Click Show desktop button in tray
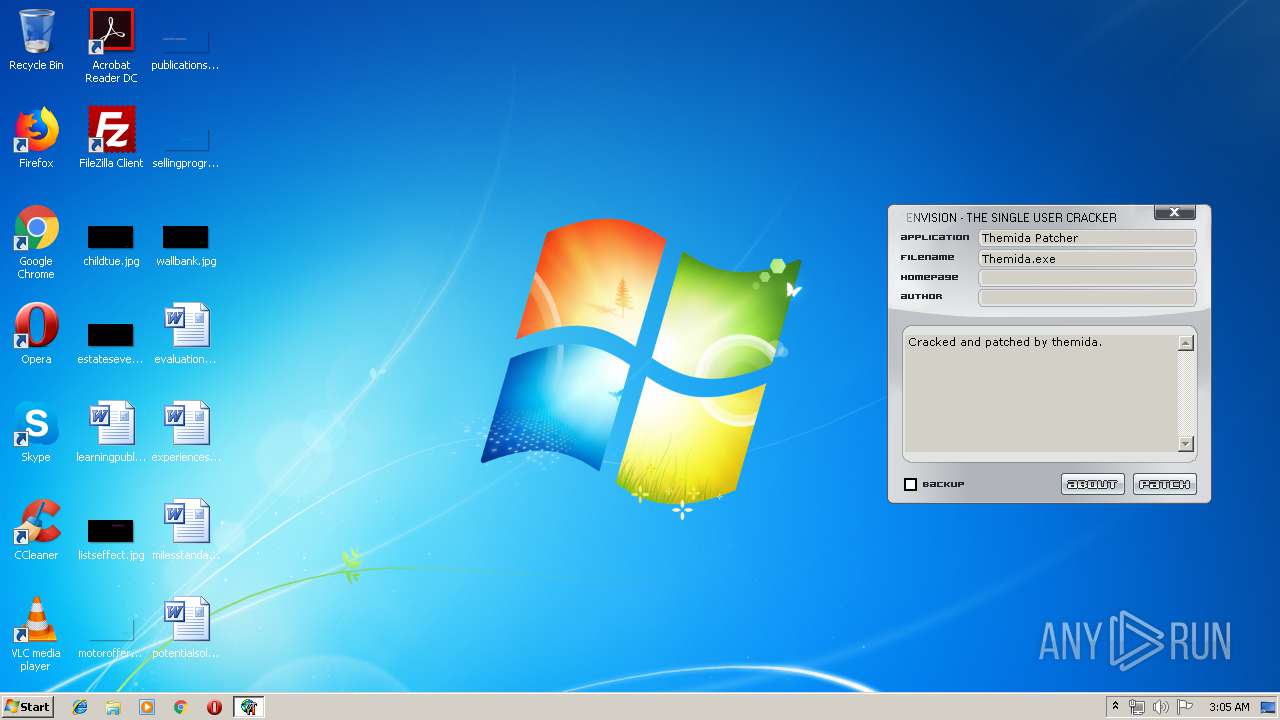Image resolution: width=1280 pixels, height=720 pixels. pyautogui.click(x=1269, y=707)
